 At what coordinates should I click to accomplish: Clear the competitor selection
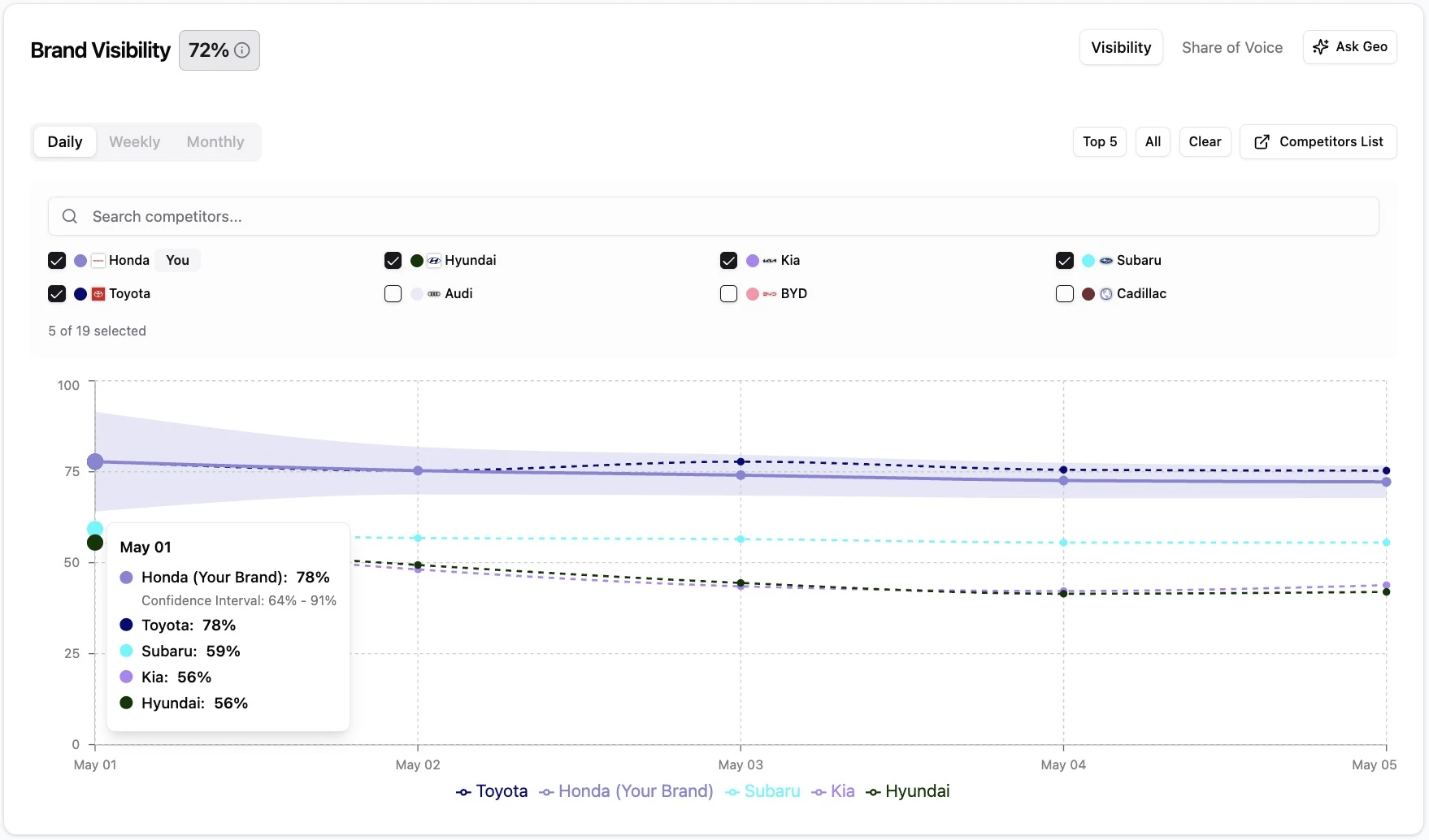[1205, 142]
